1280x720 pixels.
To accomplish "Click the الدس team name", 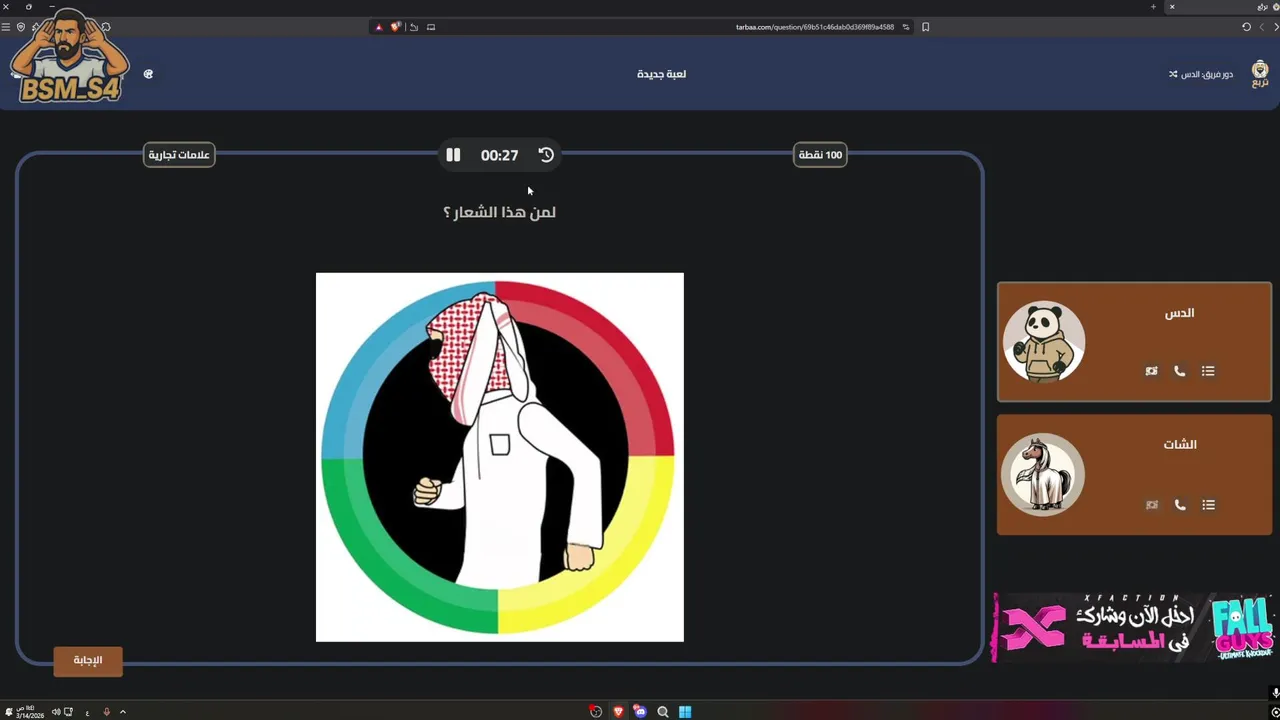I will point(1180,313).
